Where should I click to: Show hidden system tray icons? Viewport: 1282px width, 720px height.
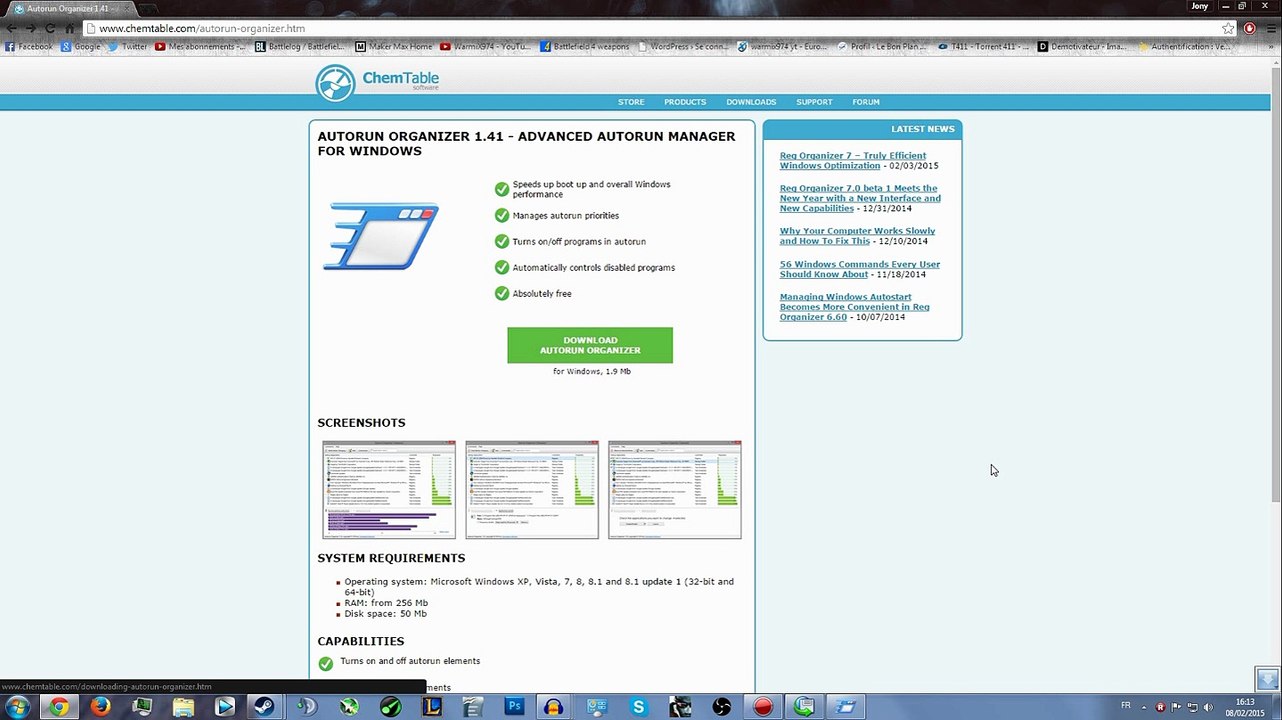1144,707
